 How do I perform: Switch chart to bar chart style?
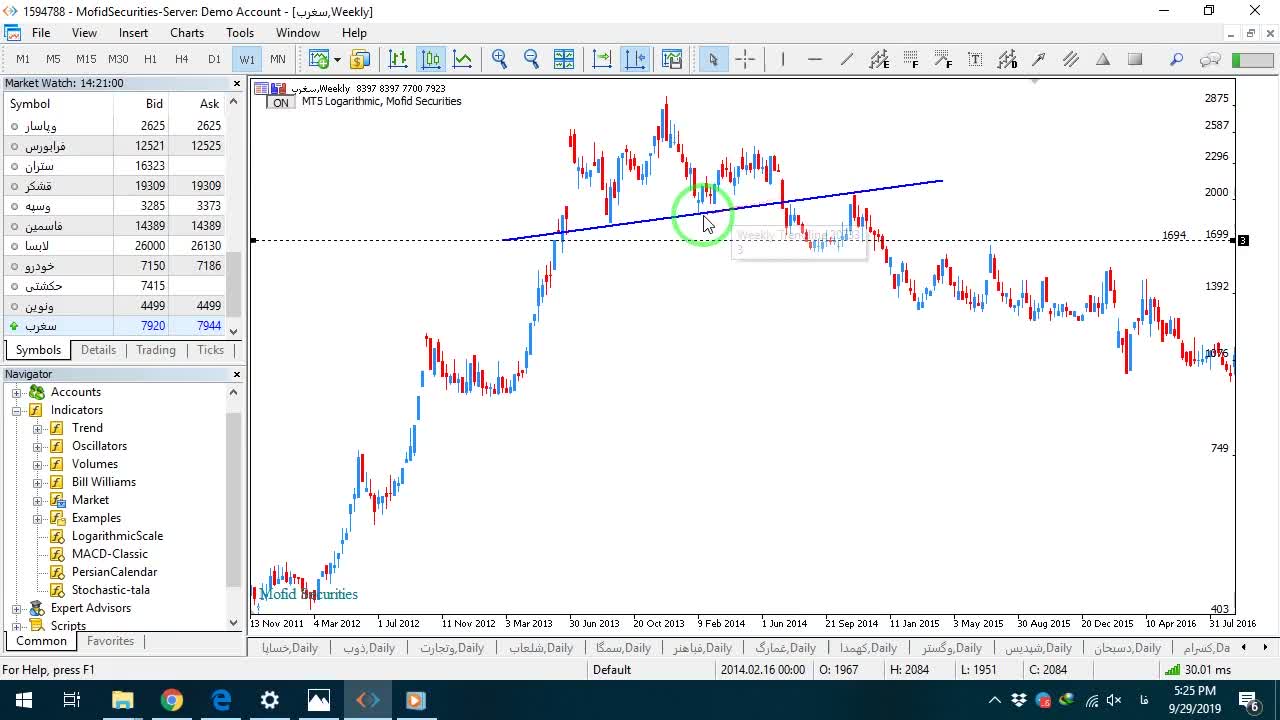(x=398, y=59)
